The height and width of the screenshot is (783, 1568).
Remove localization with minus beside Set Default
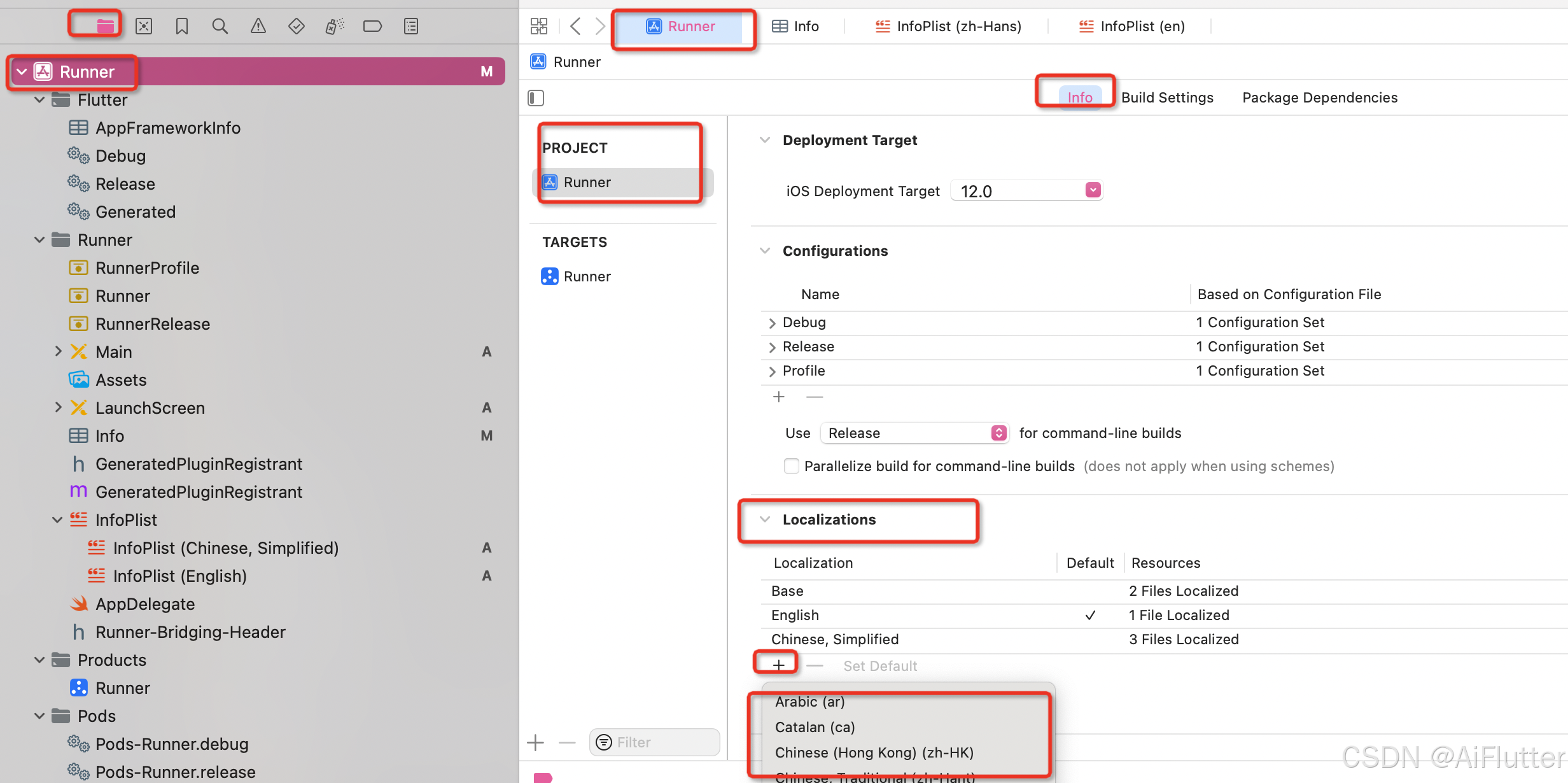(815, 666)
